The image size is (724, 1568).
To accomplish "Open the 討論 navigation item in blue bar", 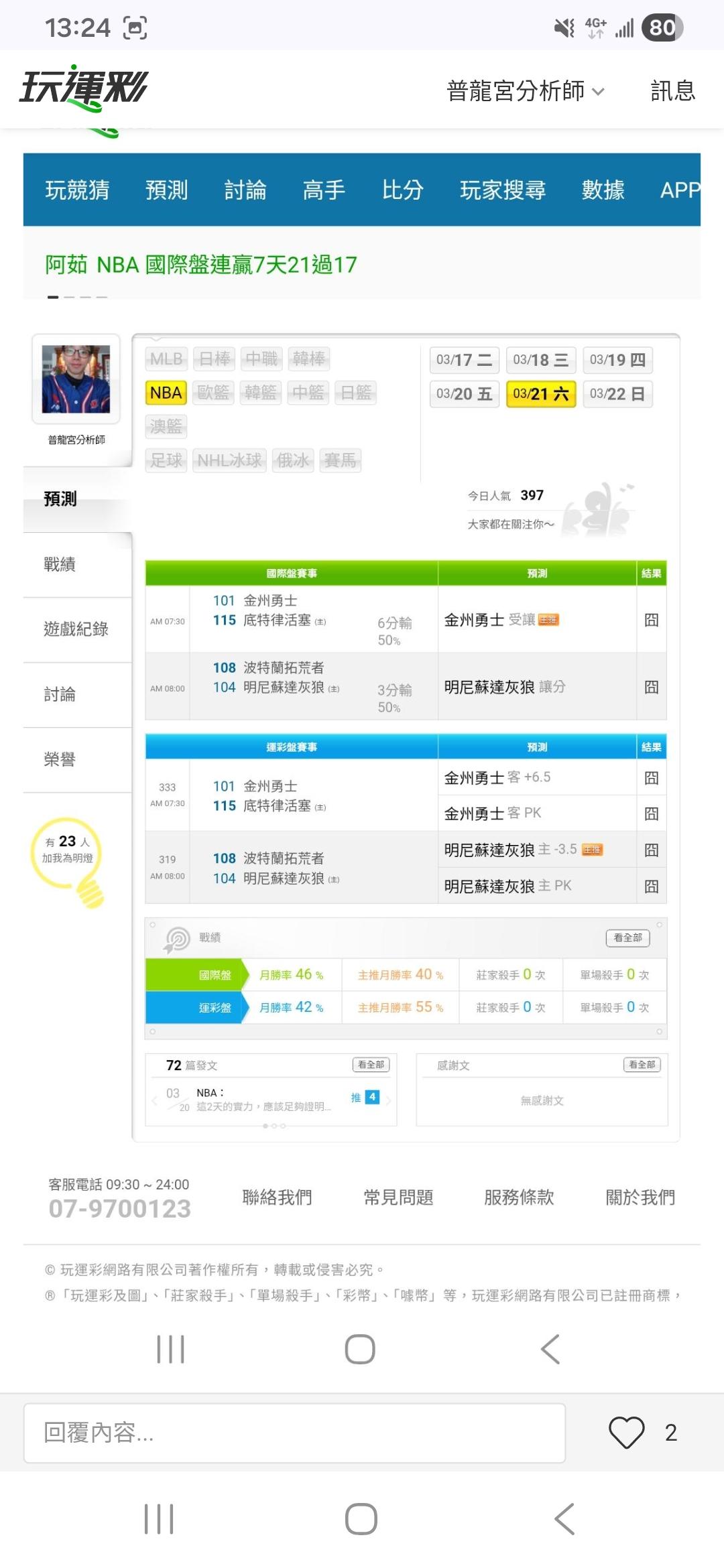I will point(245,190).
